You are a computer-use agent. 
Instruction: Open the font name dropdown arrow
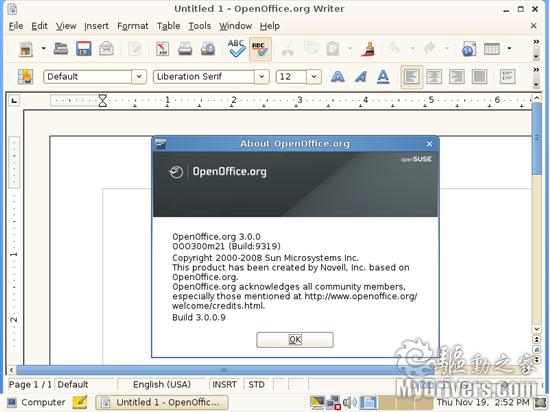261,76
